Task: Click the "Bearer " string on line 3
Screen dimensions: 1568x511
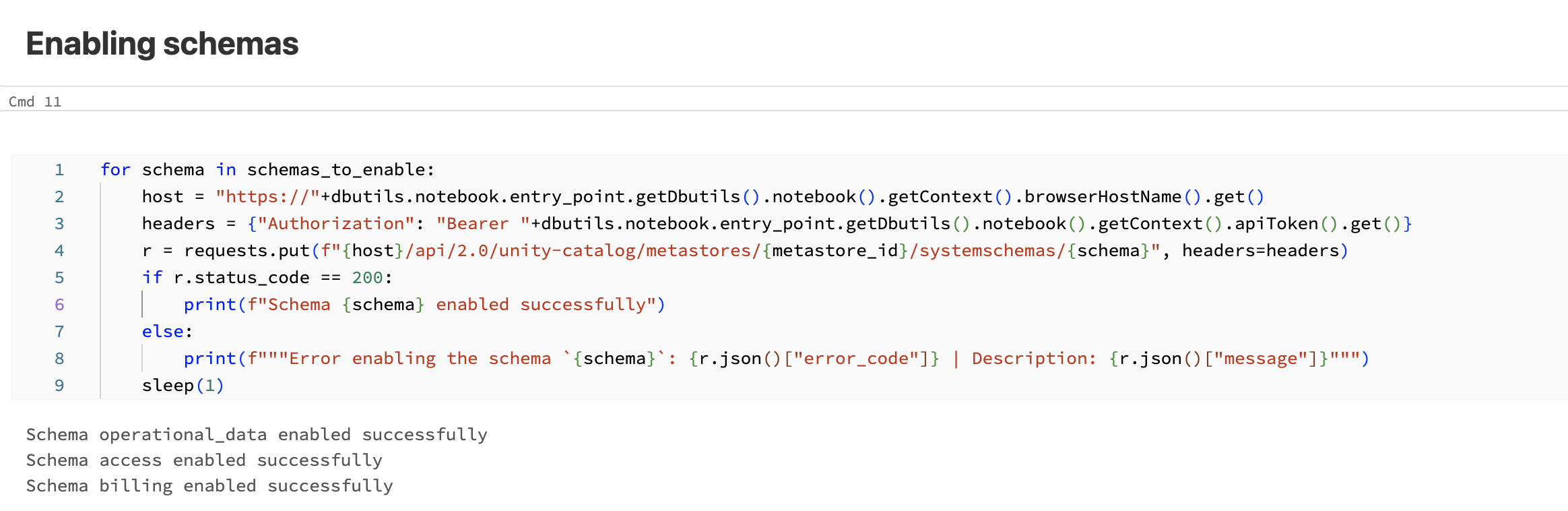Action: pyautogui.click(x=483, y=224)
